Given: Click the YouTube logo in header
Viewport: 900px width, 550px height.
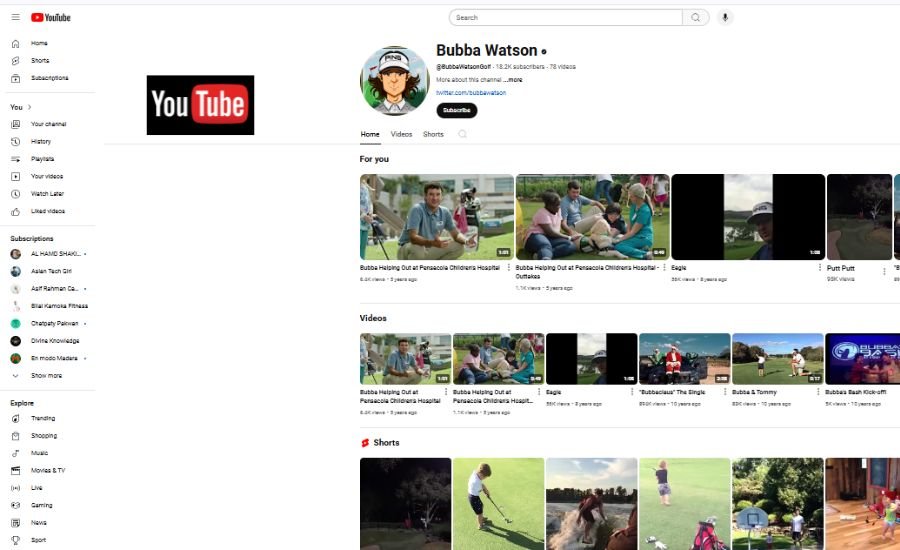Looking at the screenshot, I should click(51, 17).
